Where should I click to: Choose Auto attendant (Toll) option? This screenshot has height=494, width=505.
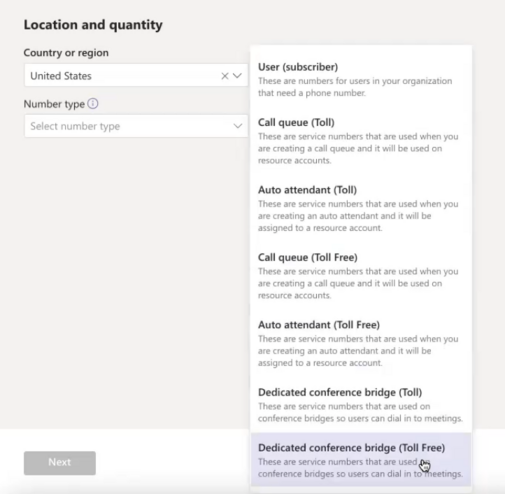tap(361, 209)
